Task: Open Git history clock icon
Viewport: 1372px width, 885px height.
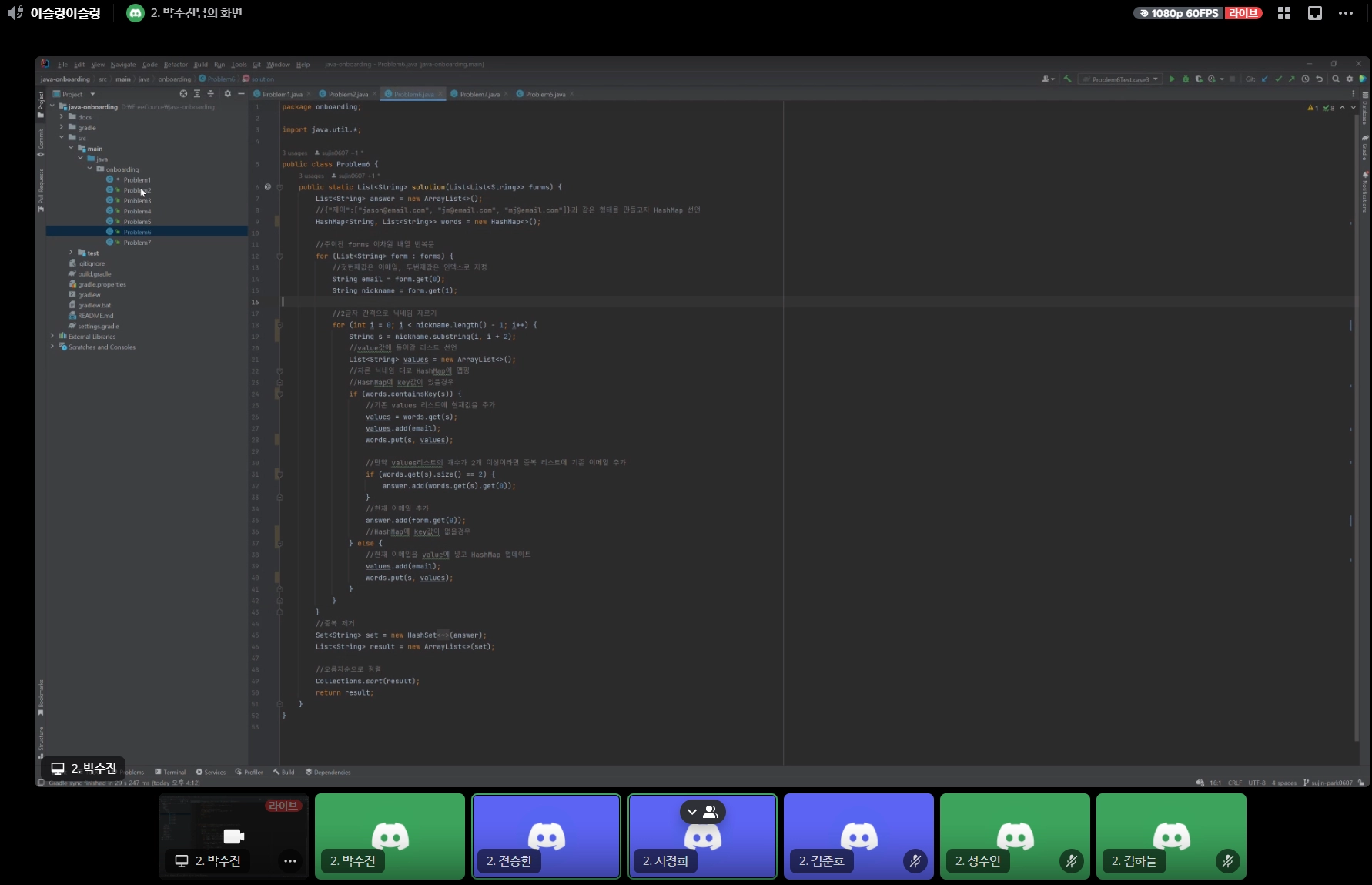Action: click(x=1305, y=79)
